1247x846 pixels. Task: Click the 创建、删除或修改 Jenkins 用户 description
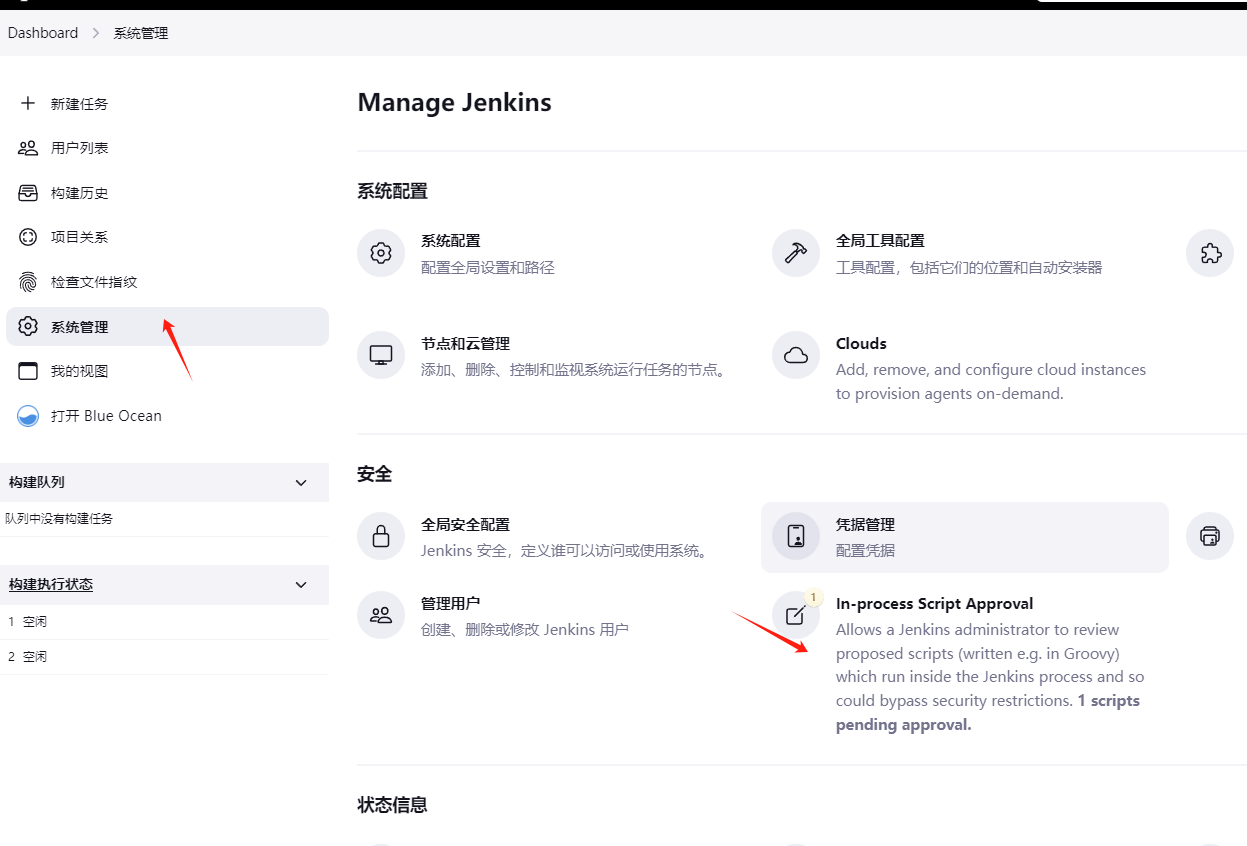point(524,629)
